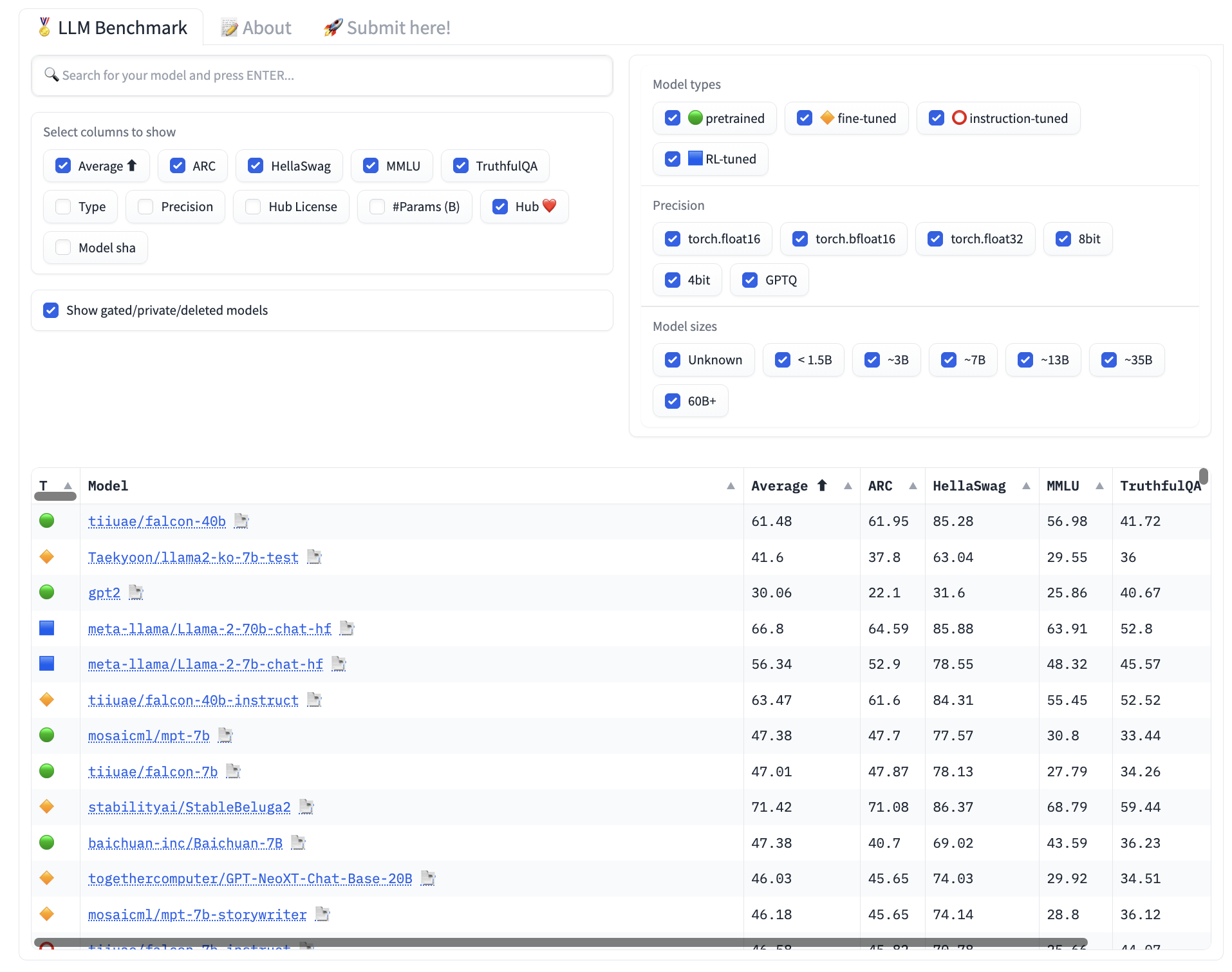This screenshot has width=1232, height=972.
Task: Click the table vertical scrollbar thumb
Action: [1204, 476]
